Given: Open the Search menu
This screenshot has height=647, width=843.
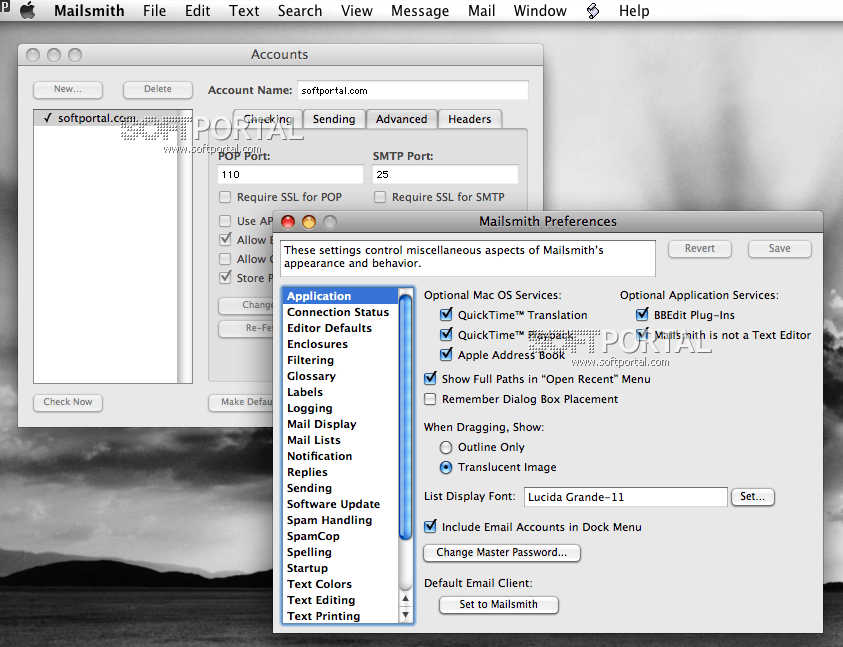Looking at the screenshot, I should 299,11.
